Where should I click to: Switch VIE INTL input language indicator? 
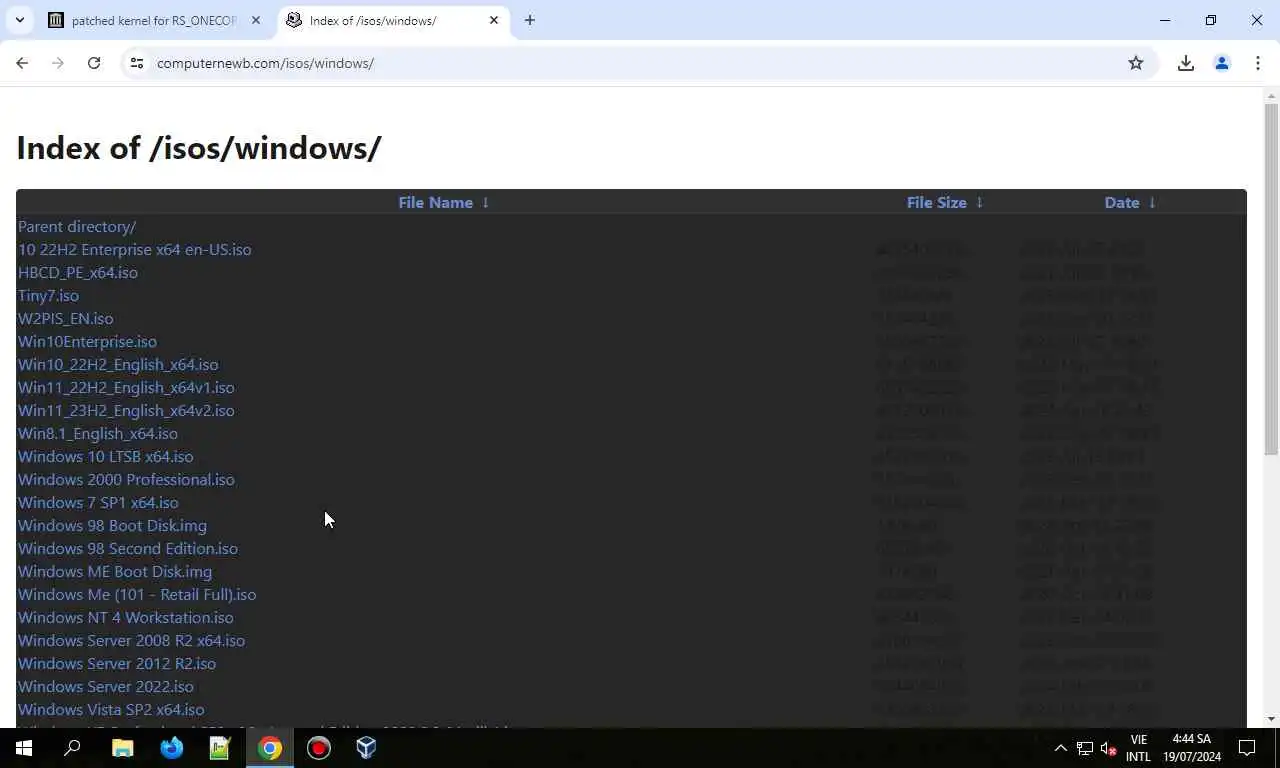point(1138,748)
